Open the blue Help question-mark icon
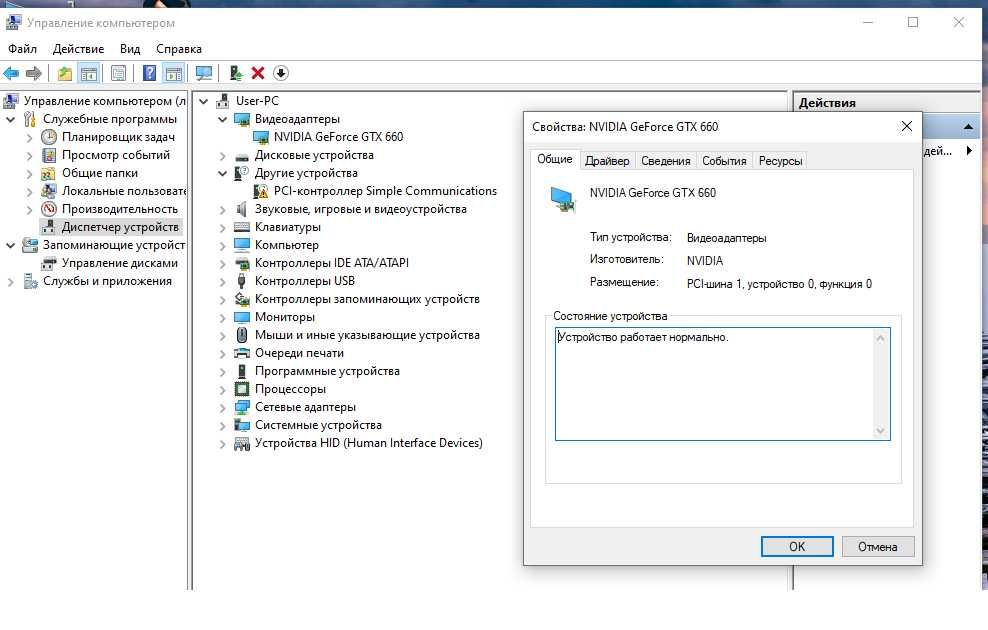988x630 pixels. (149, 74)
